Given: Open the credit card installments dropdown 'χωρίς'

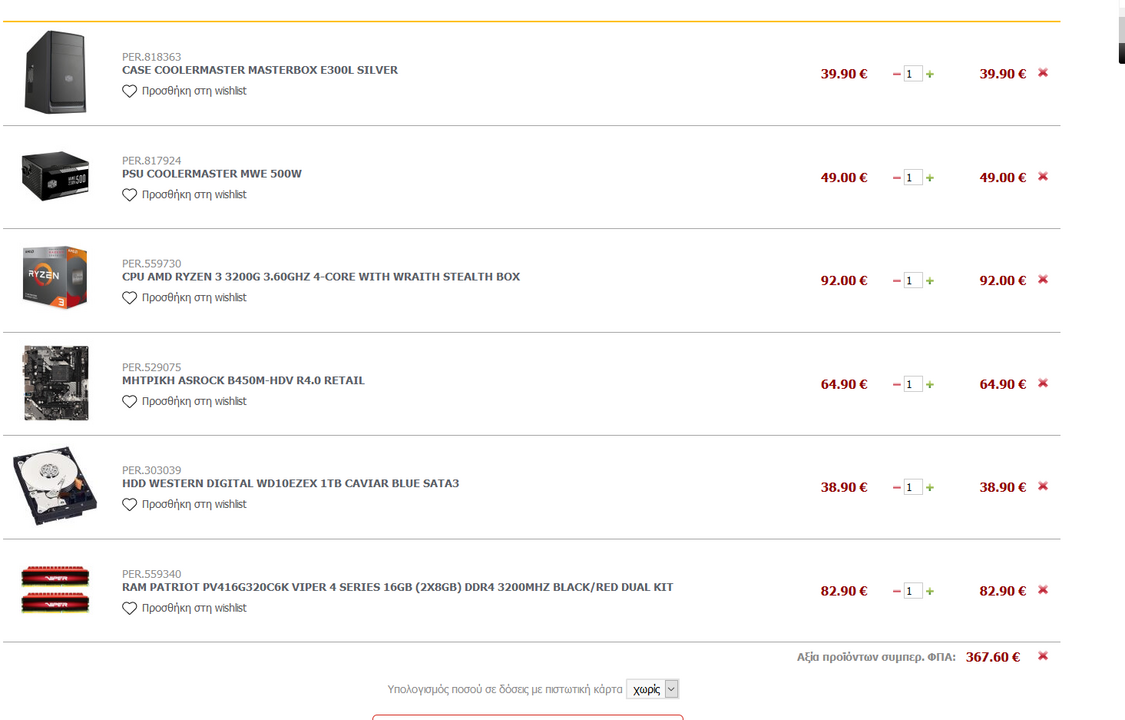Looking at the screenshot, I should (652, 689).
